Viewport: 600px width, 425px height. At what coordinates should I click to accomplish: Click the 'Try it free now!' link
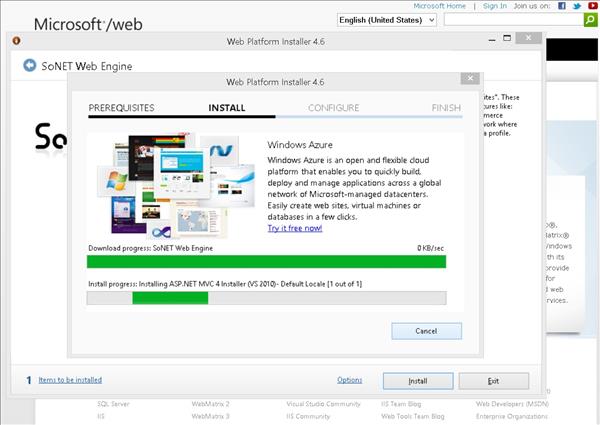tap(295, 228)
